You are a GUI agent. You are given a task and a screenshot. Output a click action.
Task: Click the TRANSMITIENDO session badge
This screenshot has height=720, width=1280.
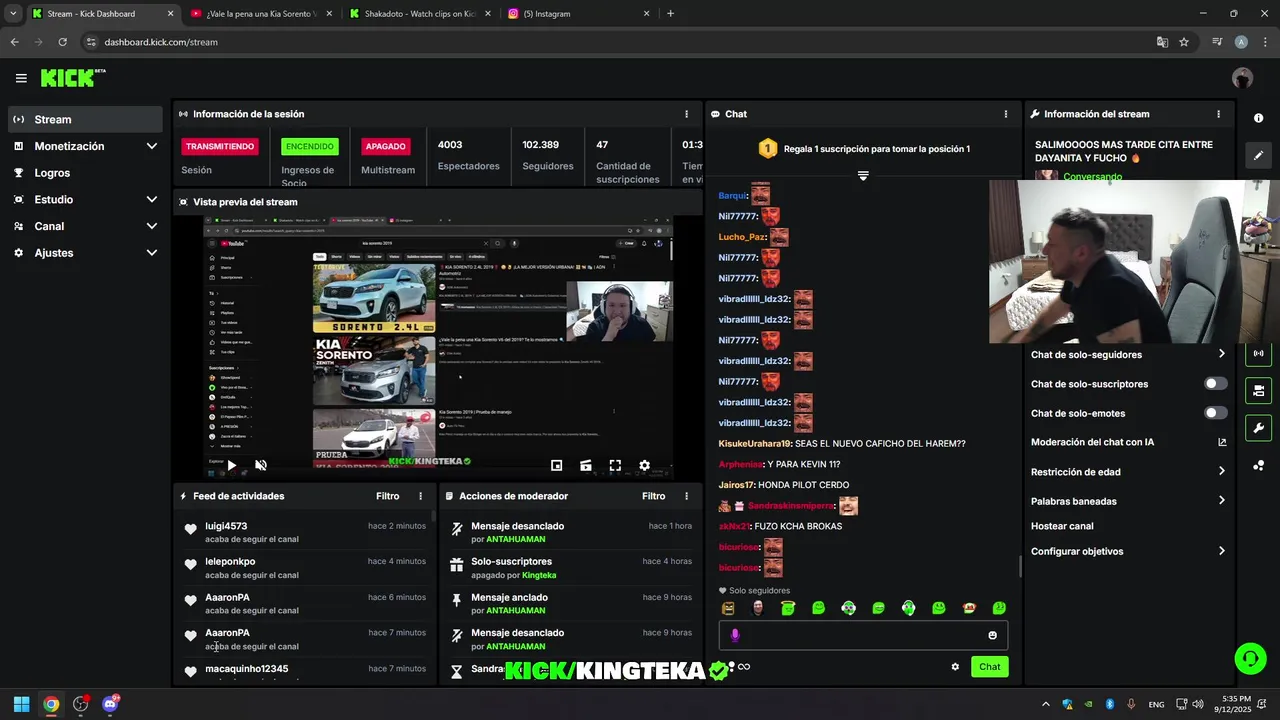220,146
